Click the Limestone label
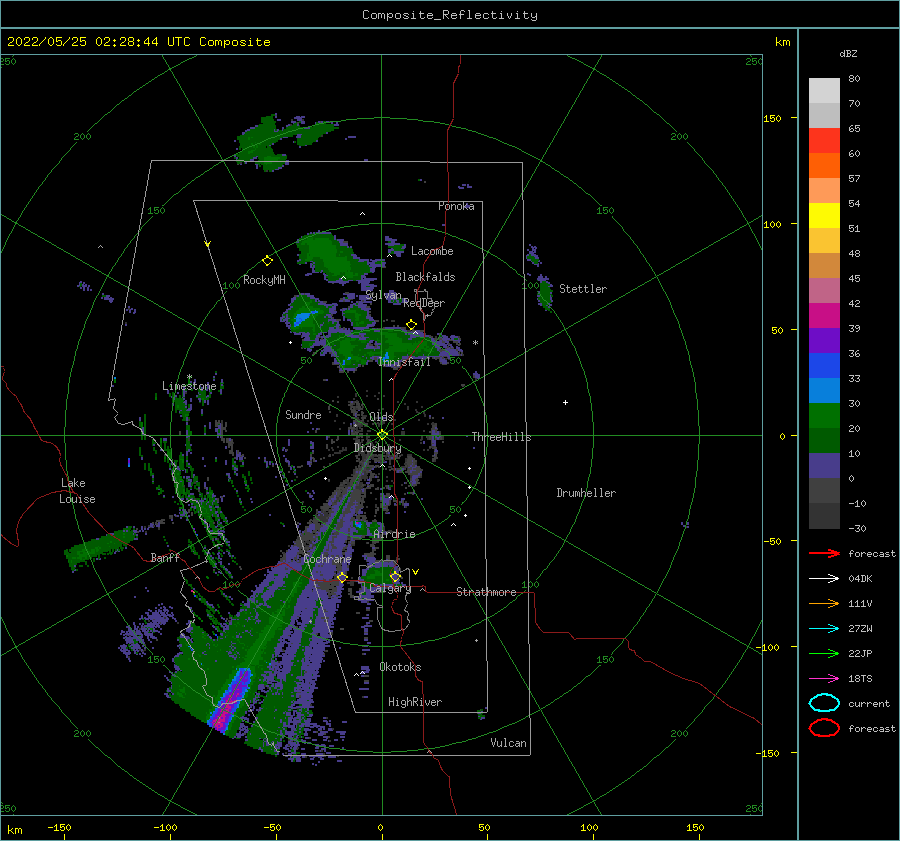This screenshot has height=841, width=900. [x=189, y=386]
